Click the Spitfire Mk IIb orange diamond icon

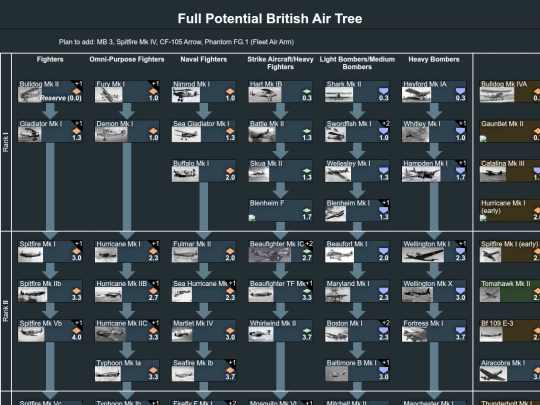click(76, 291)
